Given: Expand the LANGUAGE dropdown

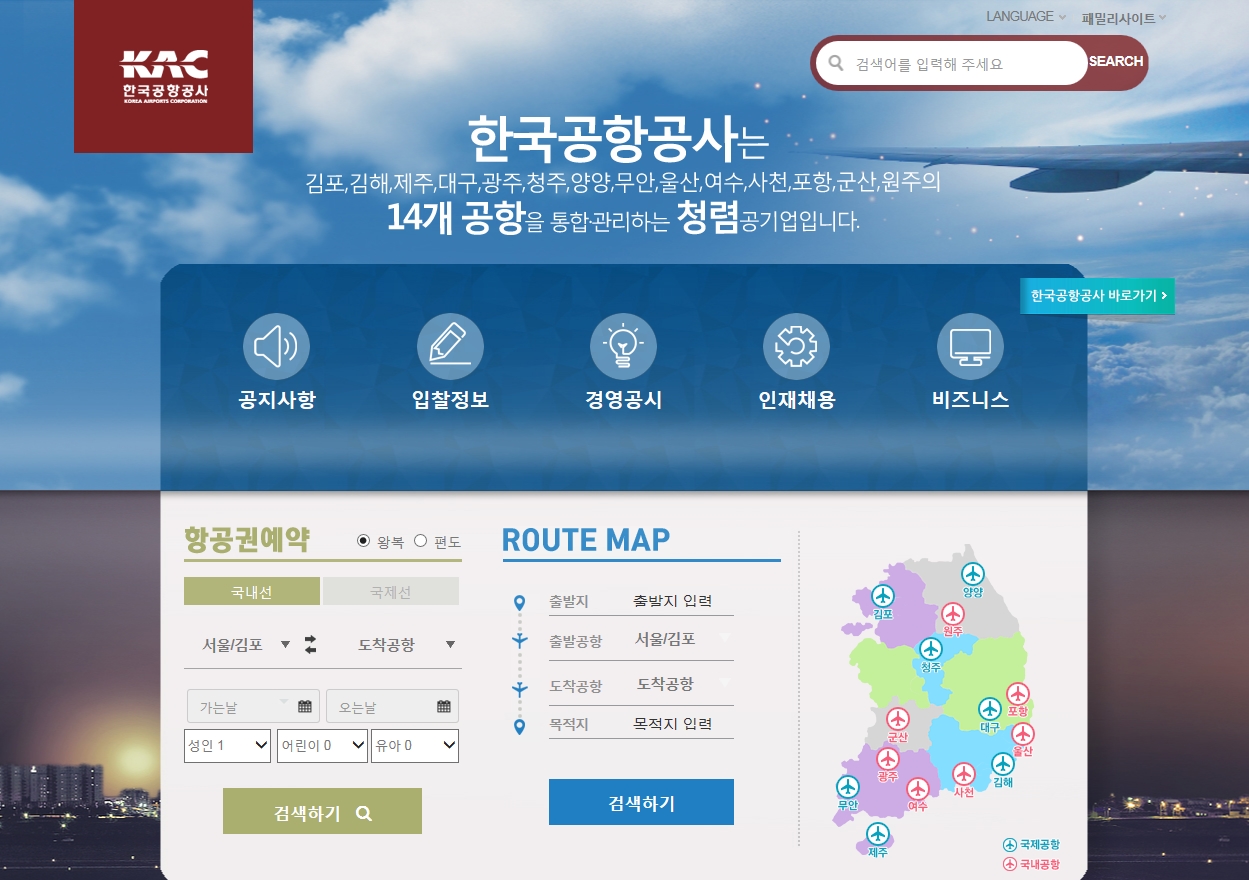Looking at the screenshot, I should pos(1026,17).
